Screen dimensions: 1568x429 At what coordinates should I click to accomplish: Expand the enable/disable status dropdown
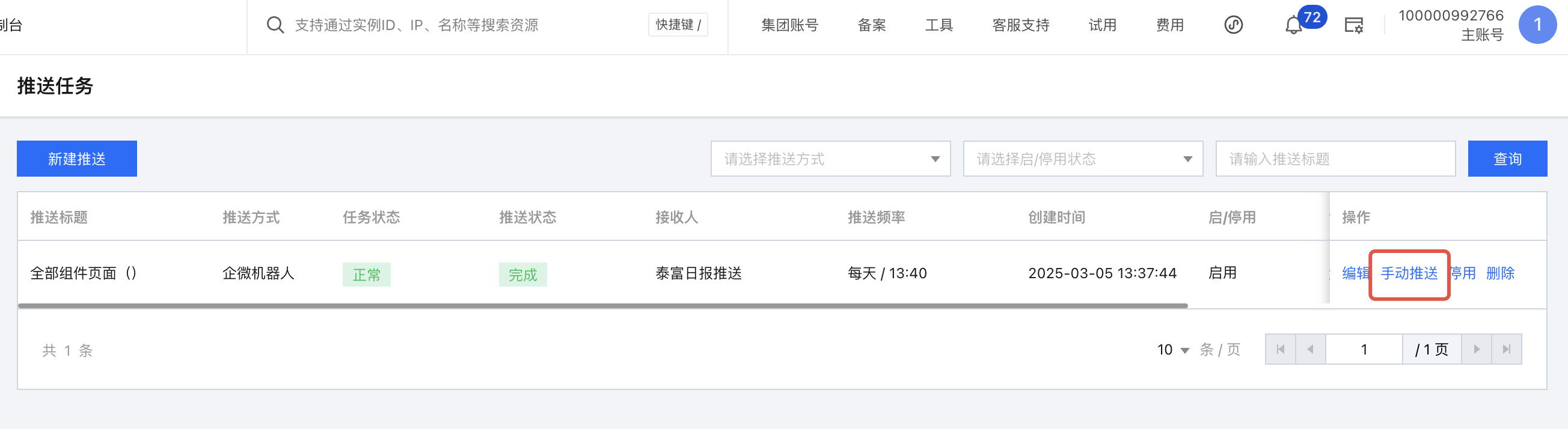coord(1082,159)
